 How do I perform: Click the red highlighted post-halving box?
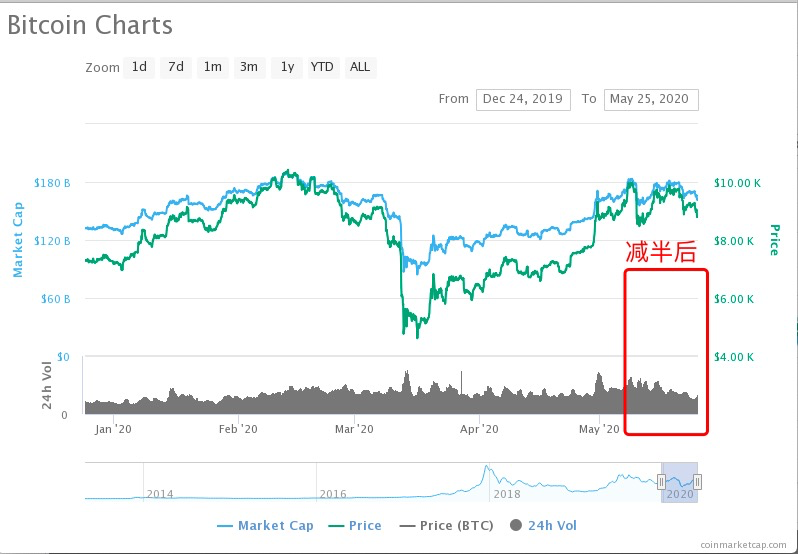pyautogui.click(x=666, y=351)
